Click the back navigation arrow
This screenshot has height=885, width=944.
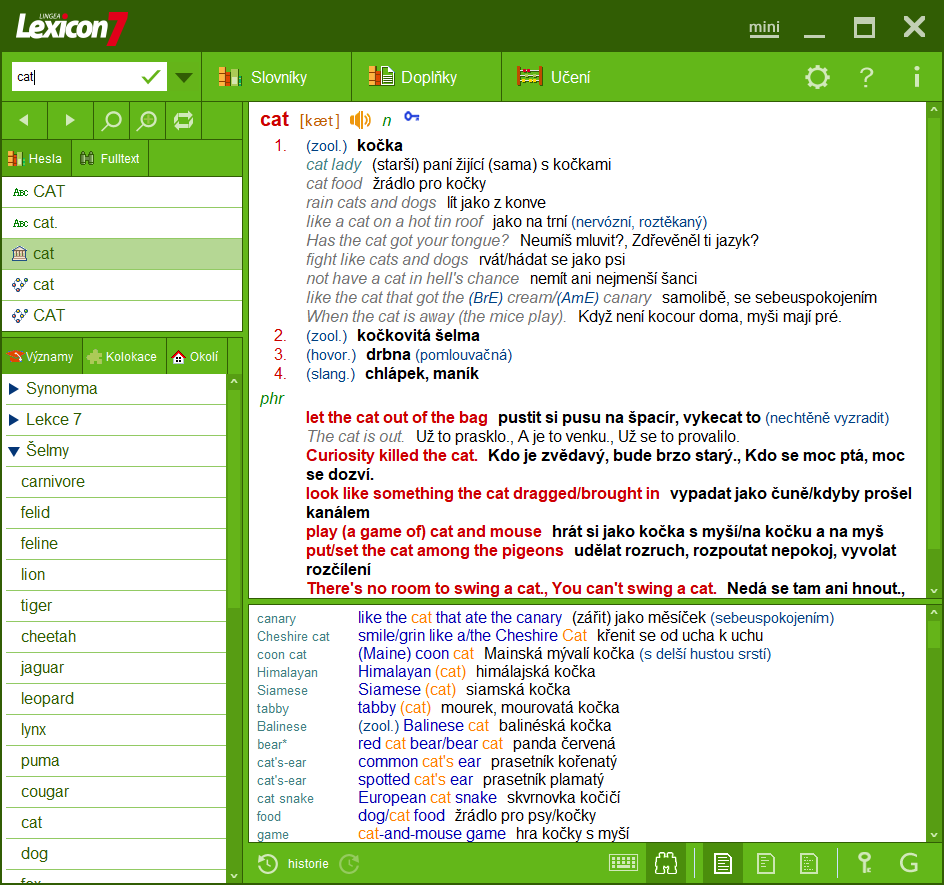tap(23, 120)
